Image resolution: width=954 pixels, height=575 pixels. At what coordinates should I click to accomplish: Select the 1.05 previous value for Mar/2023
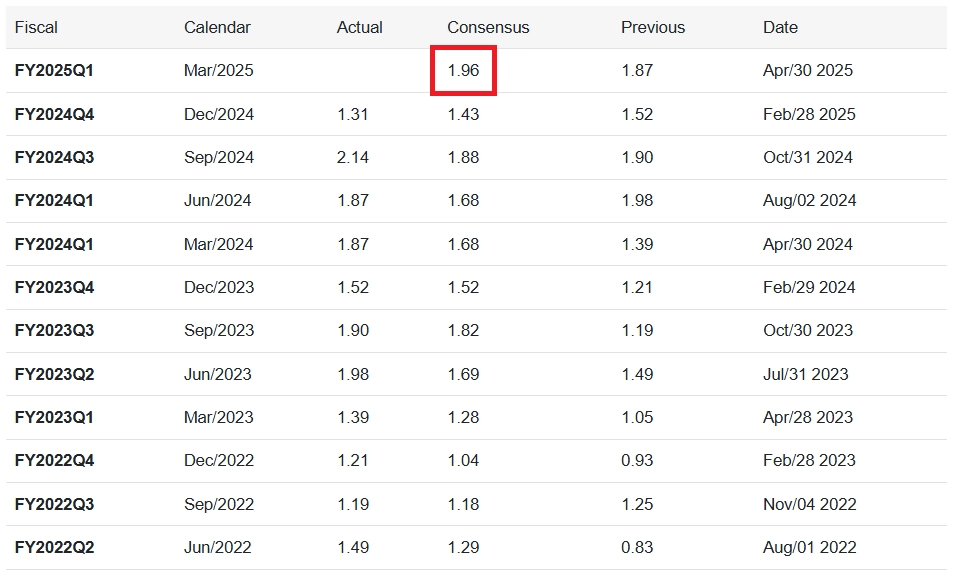(x=637, y=417)
